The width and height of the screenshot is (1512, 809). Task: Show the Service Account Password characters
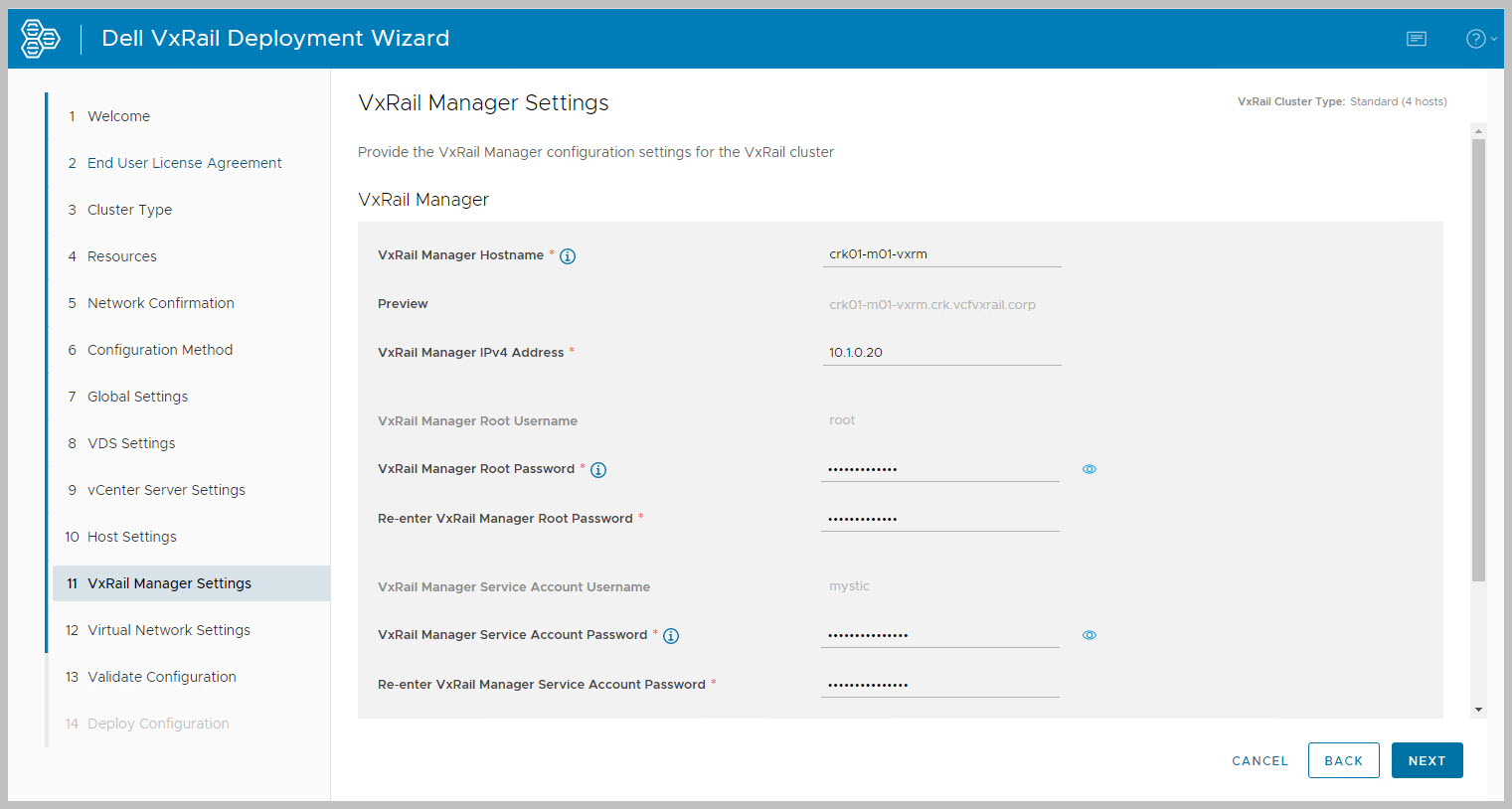[1090, 635]
